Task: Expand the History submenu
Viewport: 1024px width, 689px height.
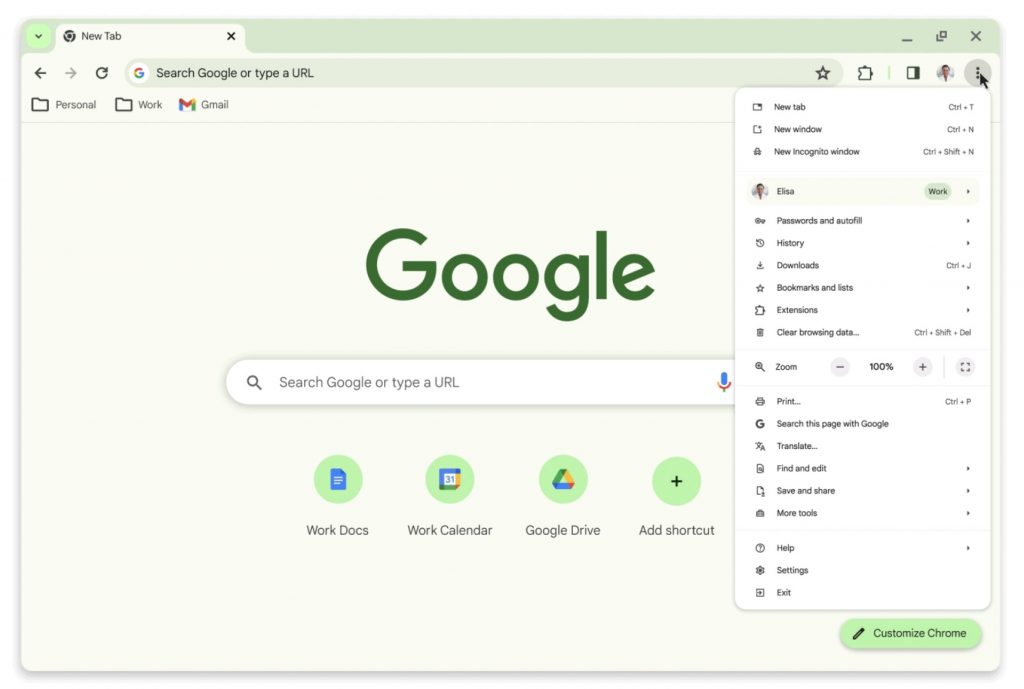Action: (x=790, y=242)
